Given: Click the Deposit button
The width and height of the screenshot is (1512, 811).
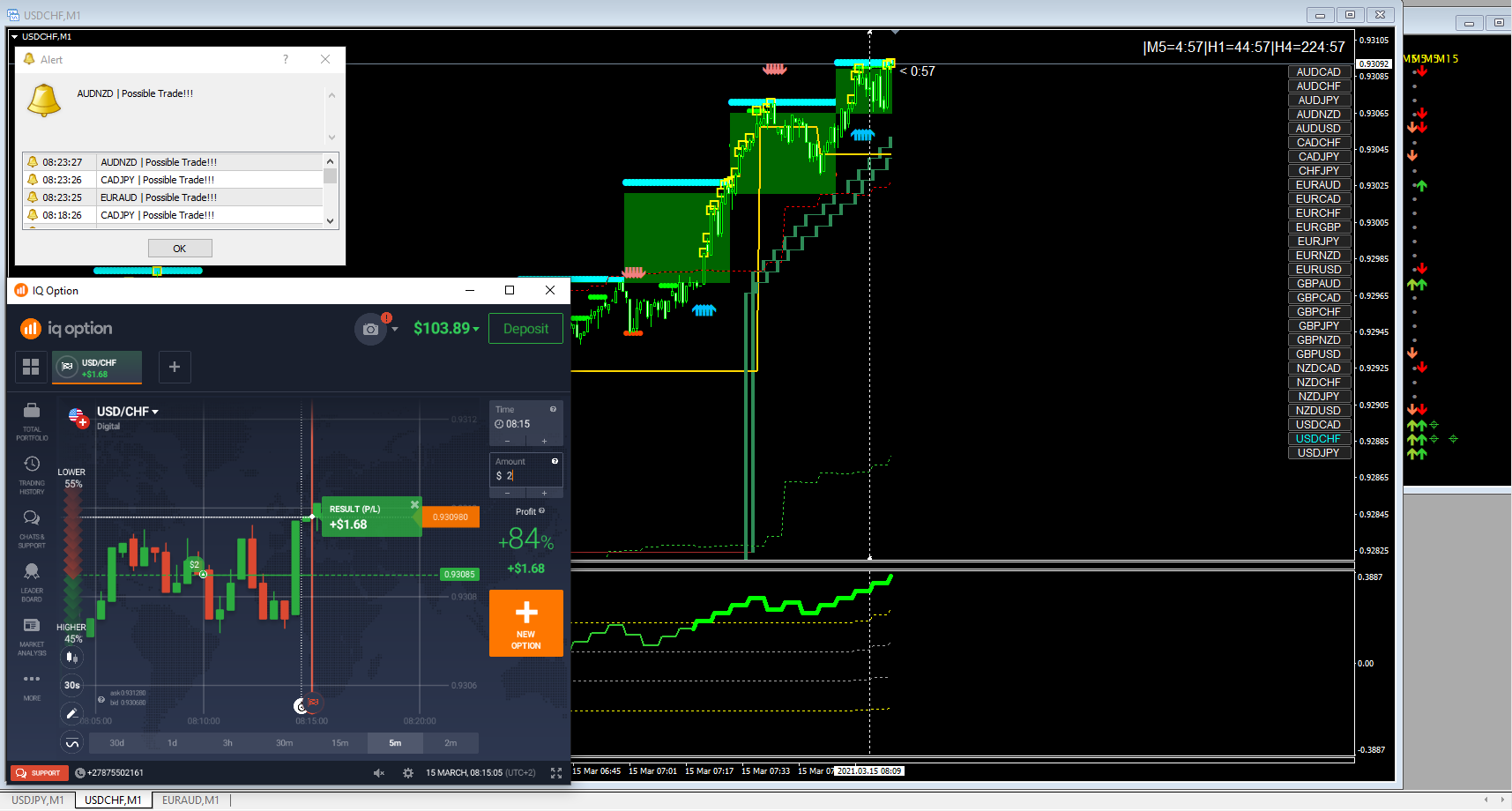Looking at the screenshot, I should tap(526, 329).
